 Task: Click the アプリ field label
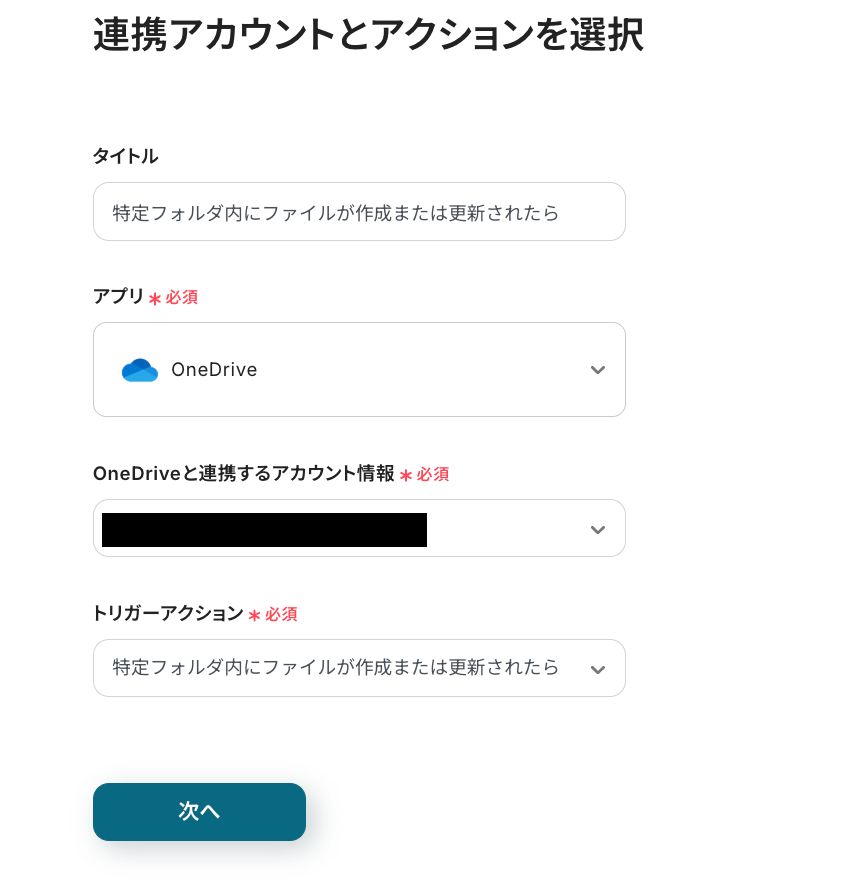click(118, 297)
